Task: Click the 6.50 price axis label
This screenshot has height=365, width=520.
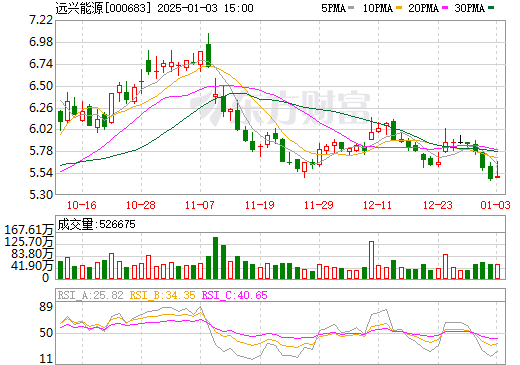Action: click(41, 86)
